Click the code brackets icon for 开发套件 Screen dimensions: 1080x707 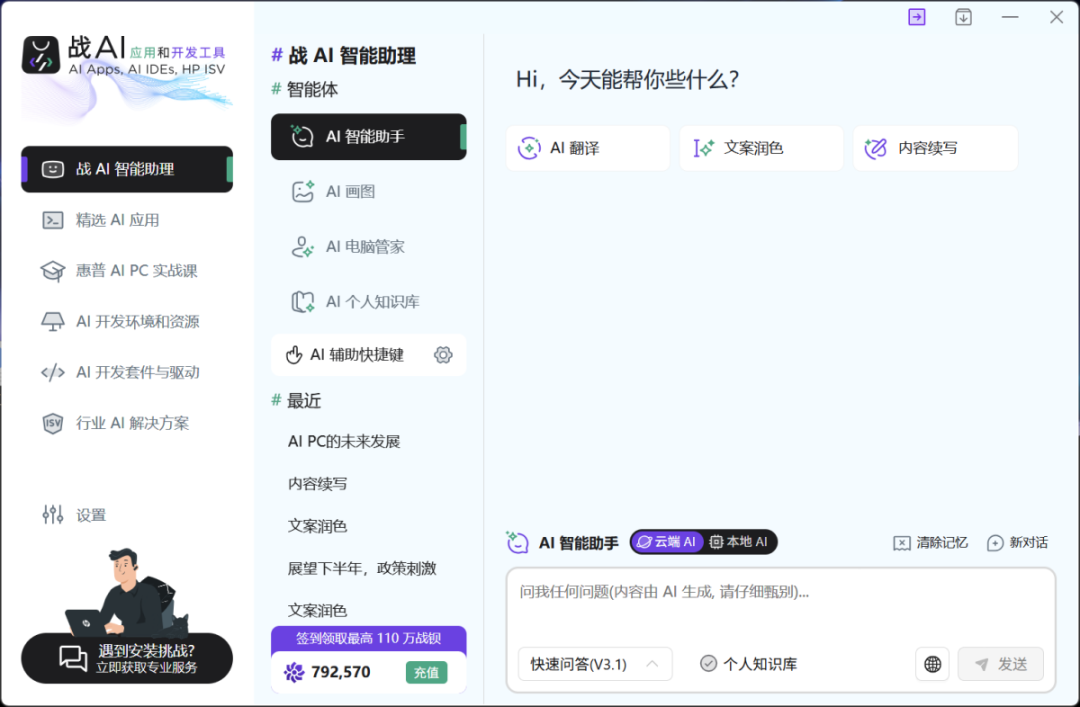[x=53, y=373]
